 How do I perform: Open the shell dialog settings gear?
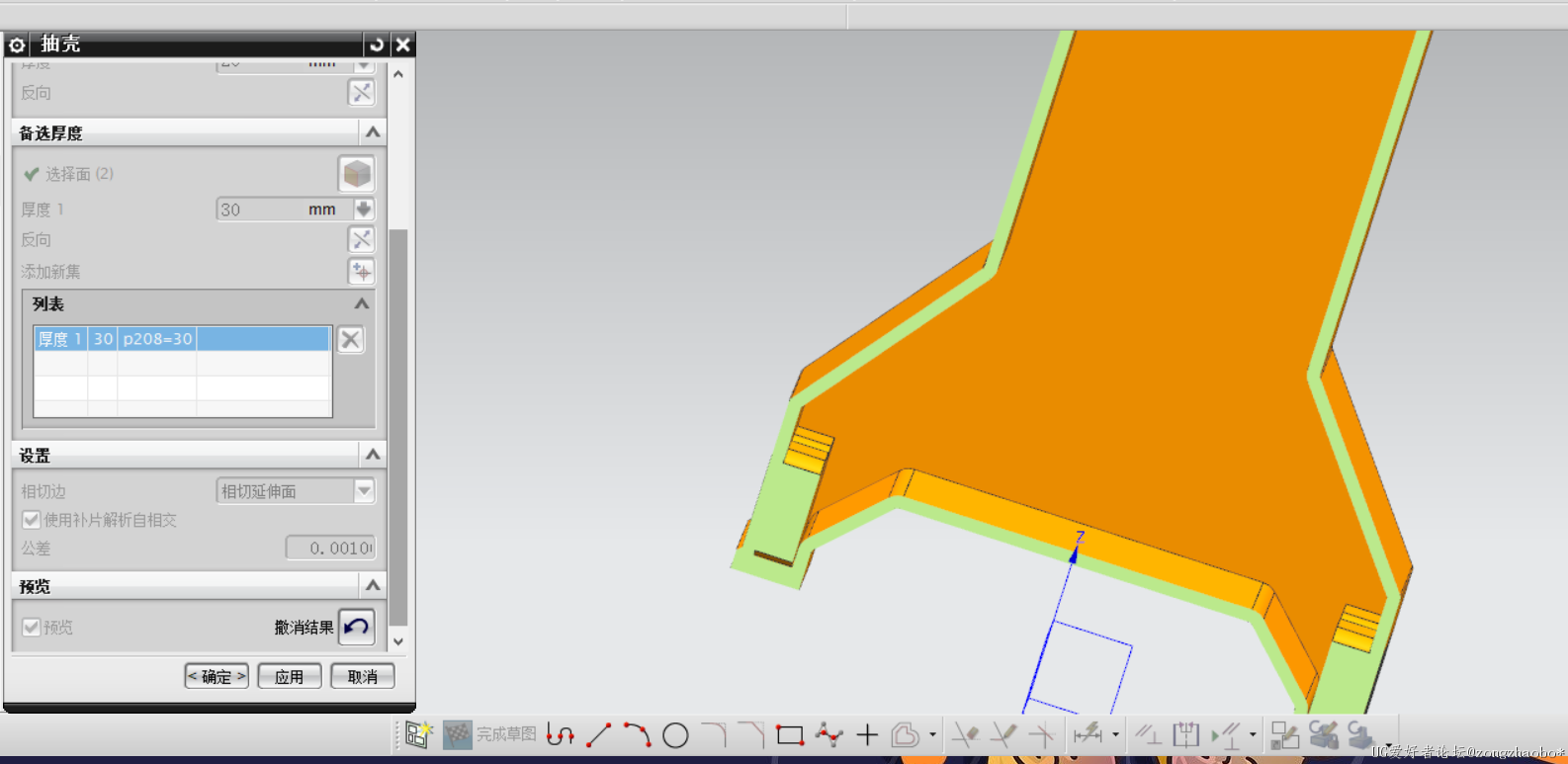point(17,44)
